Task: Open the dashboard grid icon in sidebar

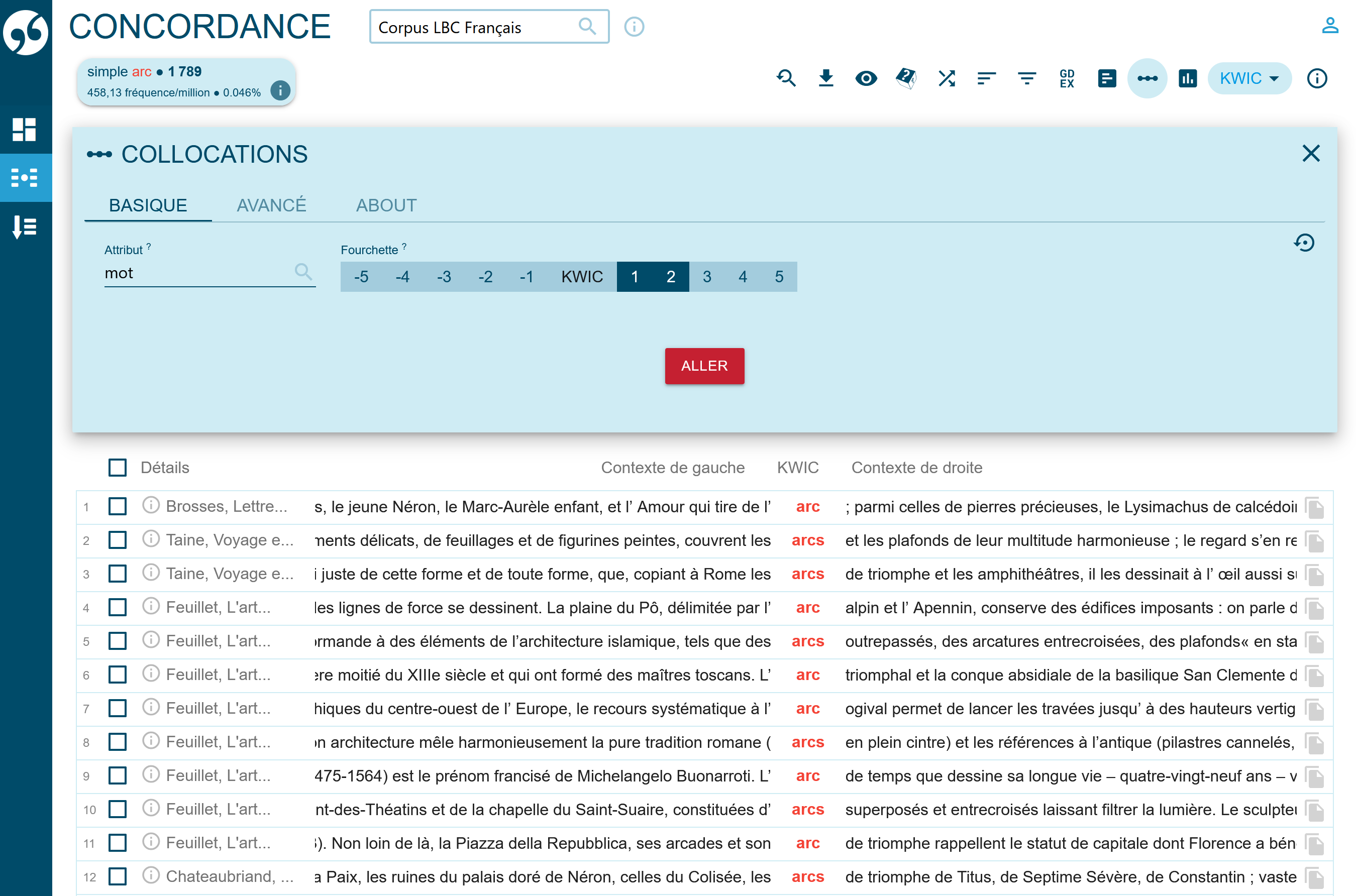Action: pyautogui.click(x=25, y=129)
